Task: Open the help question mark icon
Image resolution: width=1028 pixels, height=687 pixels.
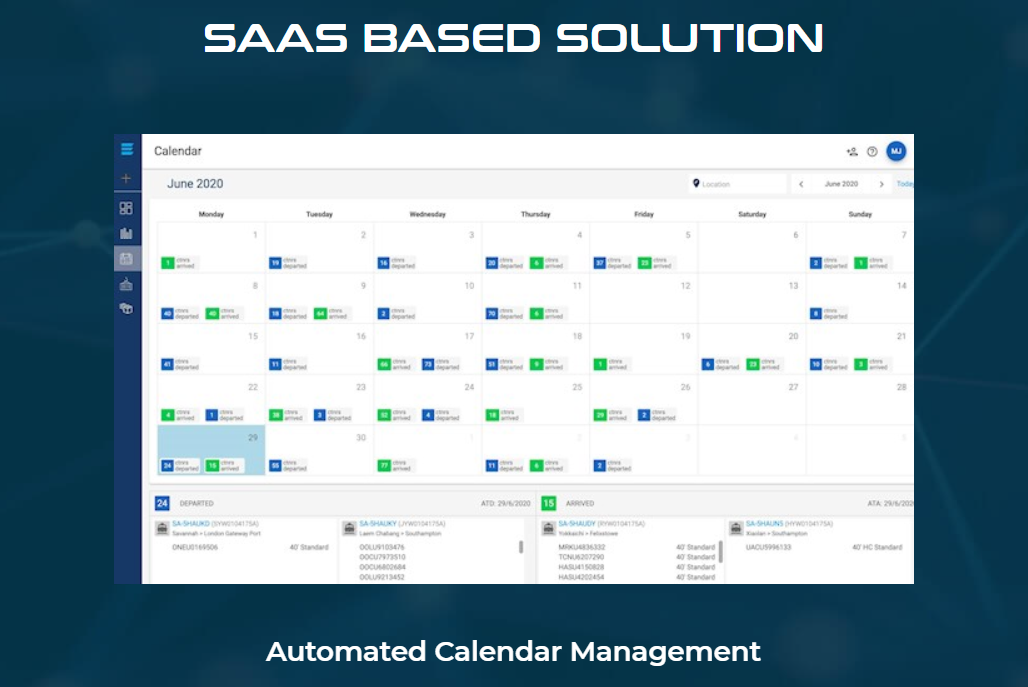Action: 872,151
